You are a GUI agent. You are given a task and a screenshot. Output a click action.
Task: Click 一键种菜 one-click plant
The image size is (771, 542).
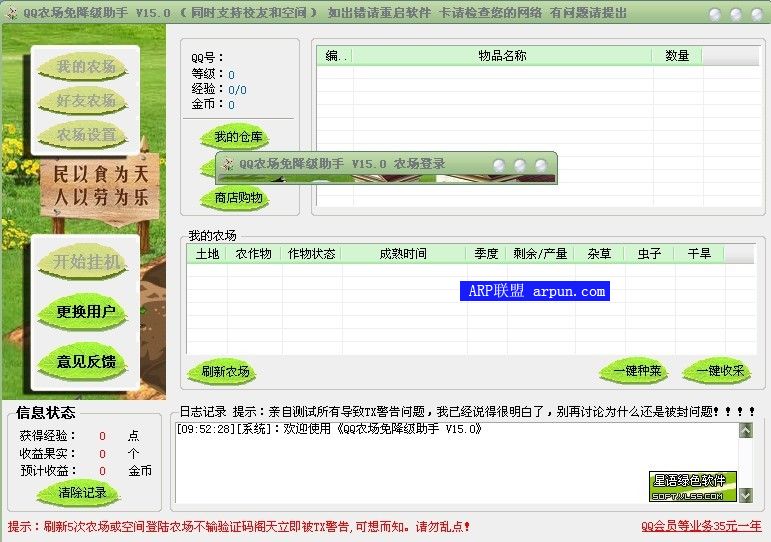[x=635, y=370]
